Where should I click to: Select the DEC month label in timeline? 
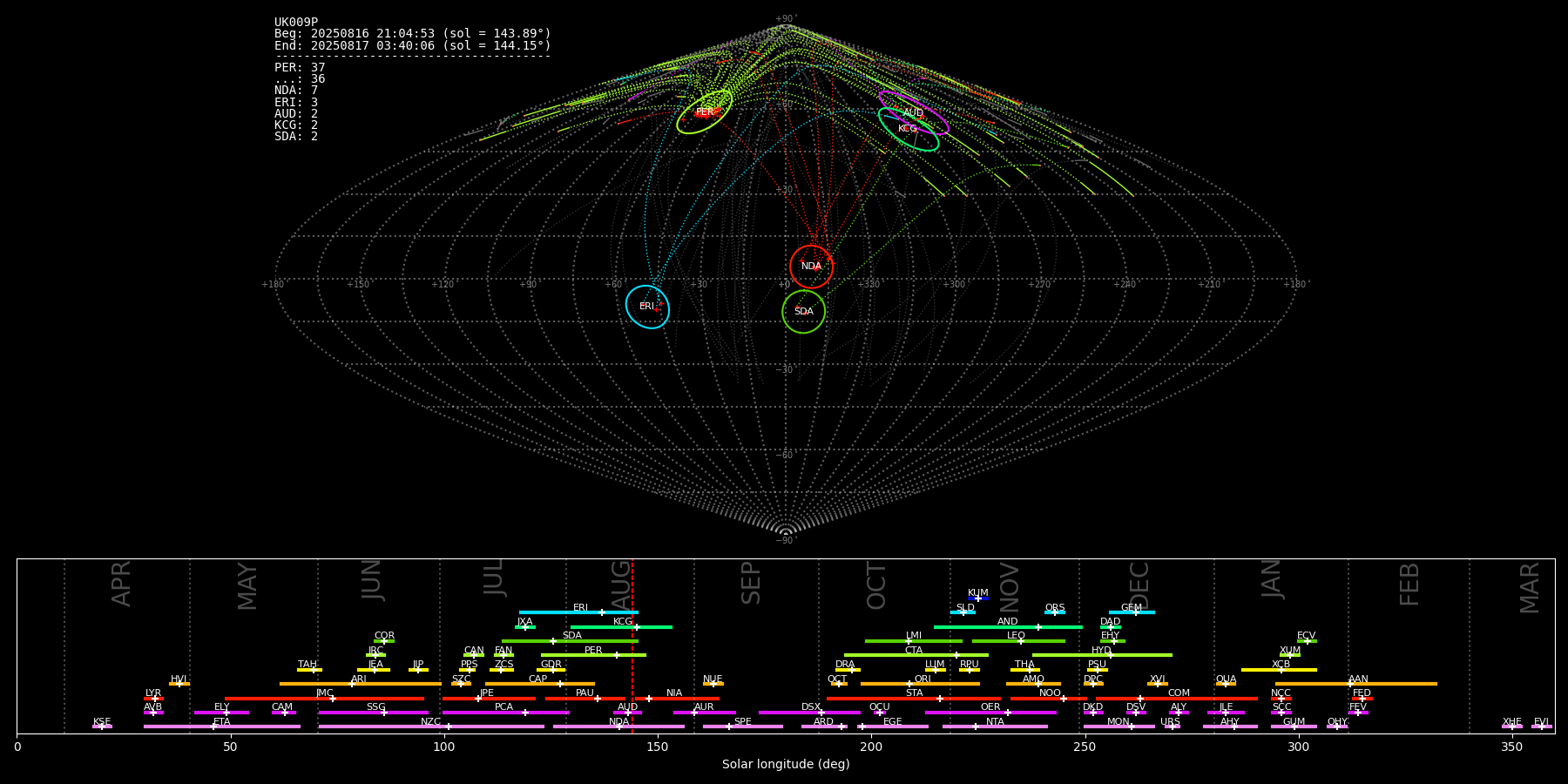[x=1139, y=585]
